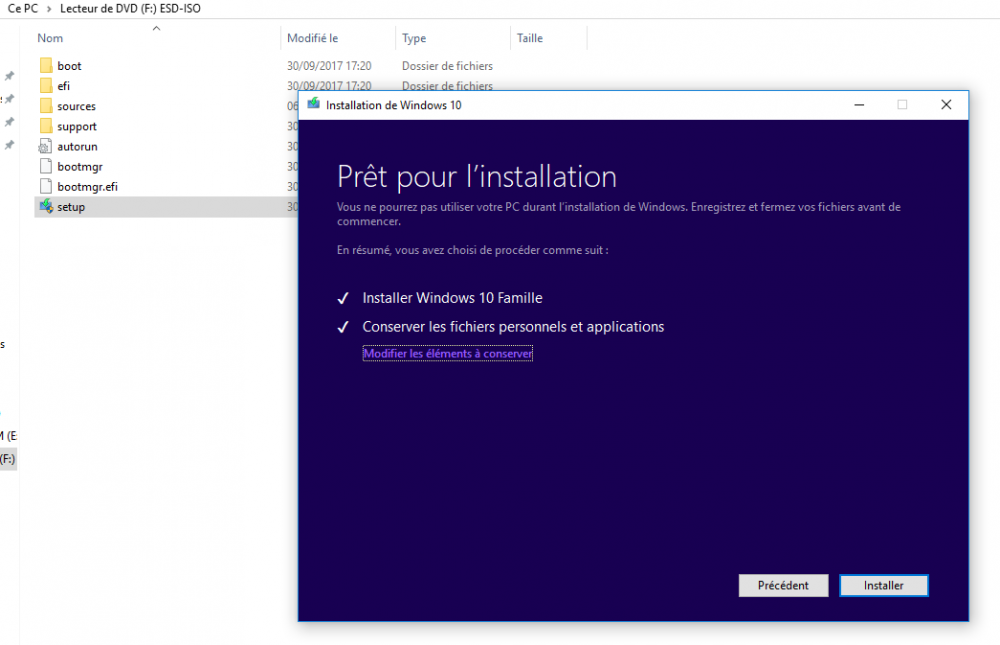Go back with the Précédent button
Screen dimensions: 1000x645
(x=783, y=585)
